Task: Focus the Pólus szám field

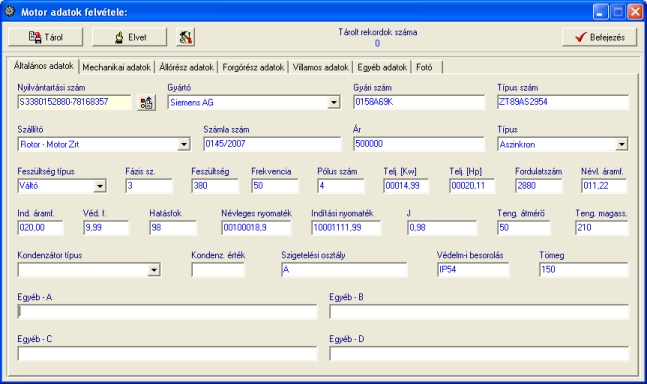Action: click(x=341, y=186)
